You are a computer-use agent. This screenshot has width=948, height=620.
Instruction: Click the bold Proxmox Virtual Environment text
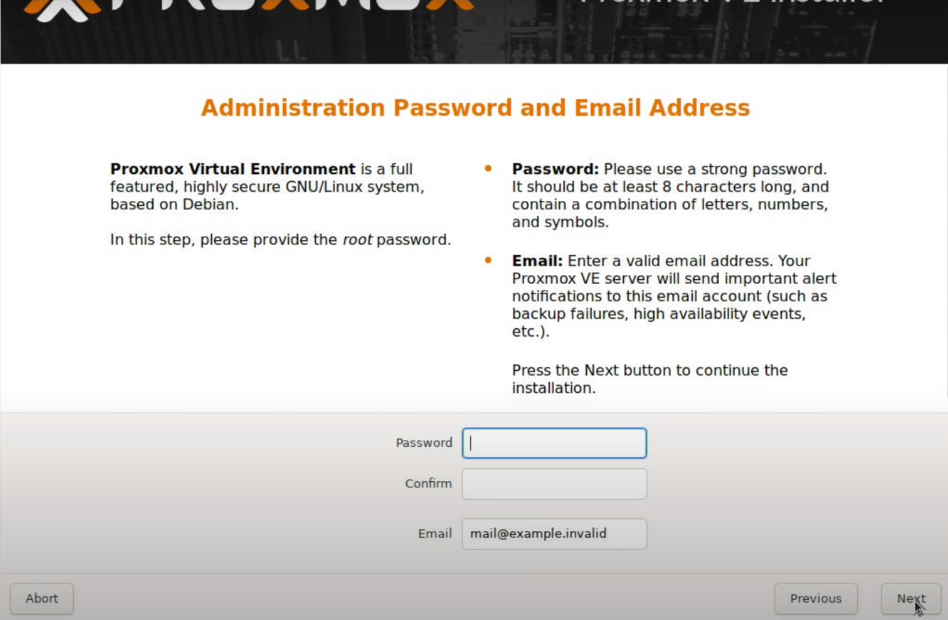233,169
